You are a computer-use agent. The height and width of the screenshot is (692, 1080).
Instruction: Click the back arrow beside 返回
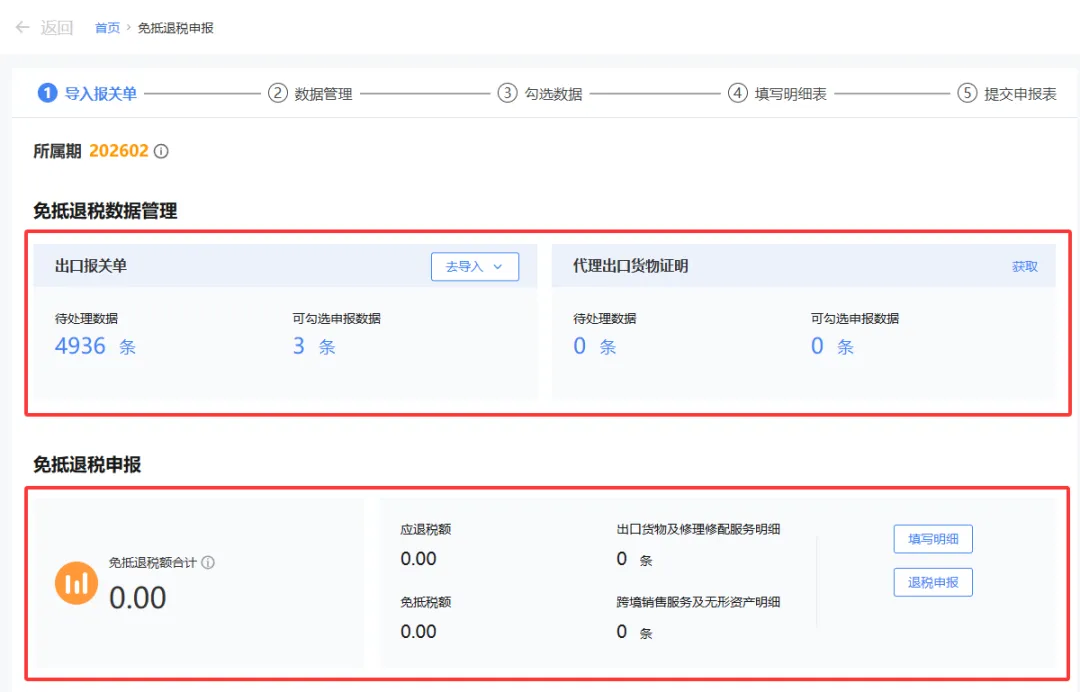point(22,27)
